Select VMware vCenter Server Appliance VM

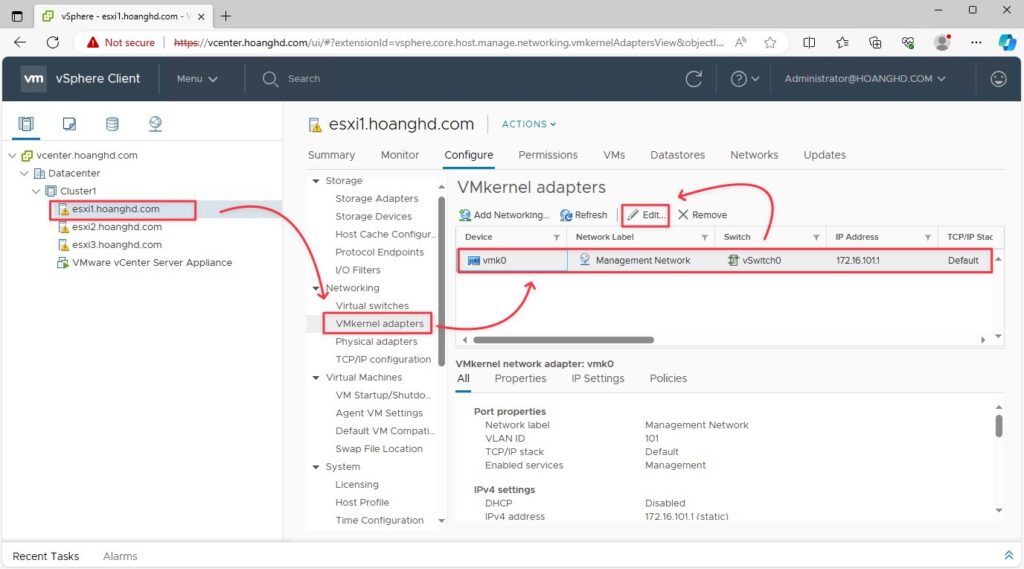click(152, 262)
